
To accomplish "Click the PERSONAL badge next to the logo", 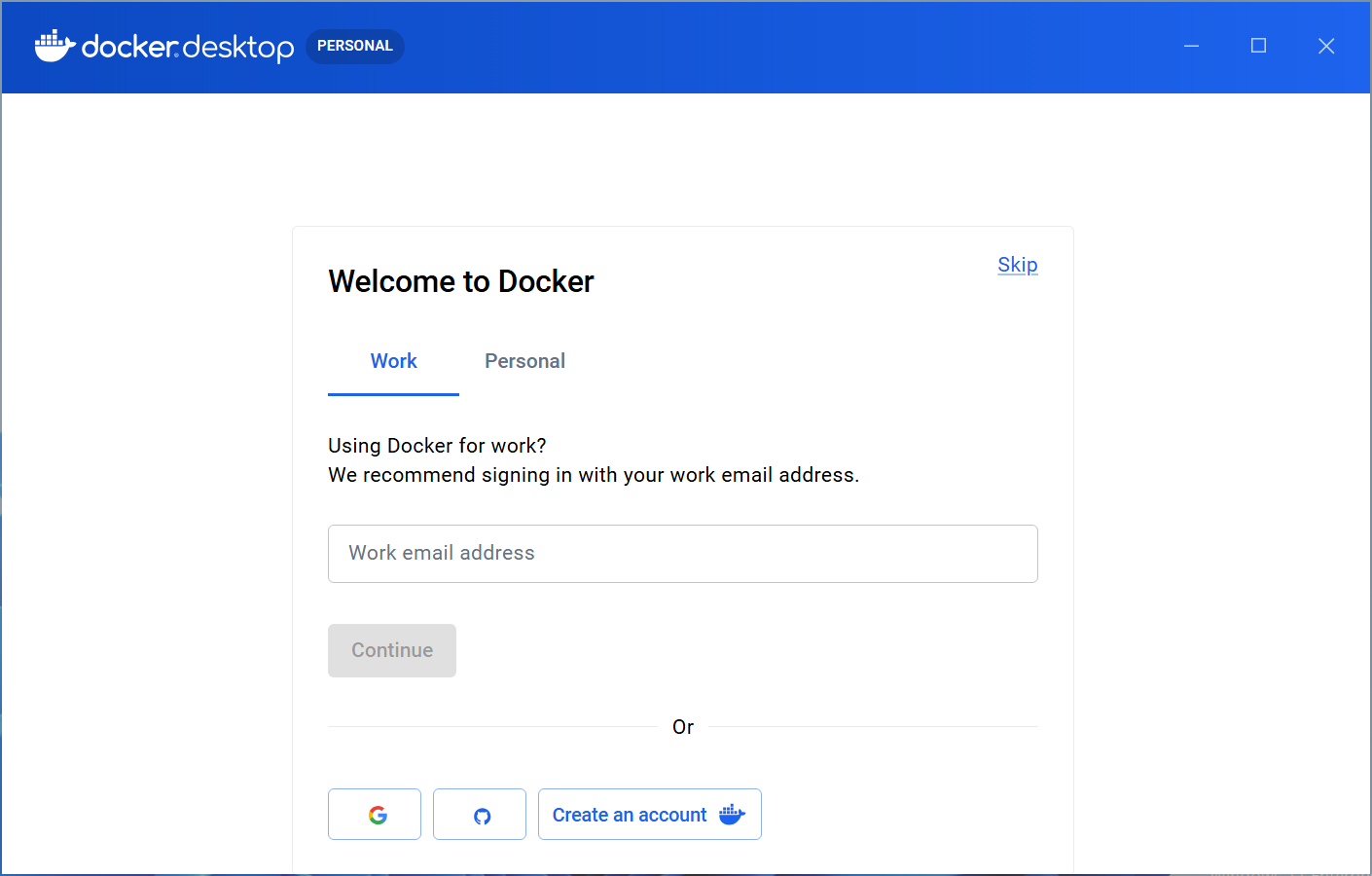I will click(x=354, y=45).
